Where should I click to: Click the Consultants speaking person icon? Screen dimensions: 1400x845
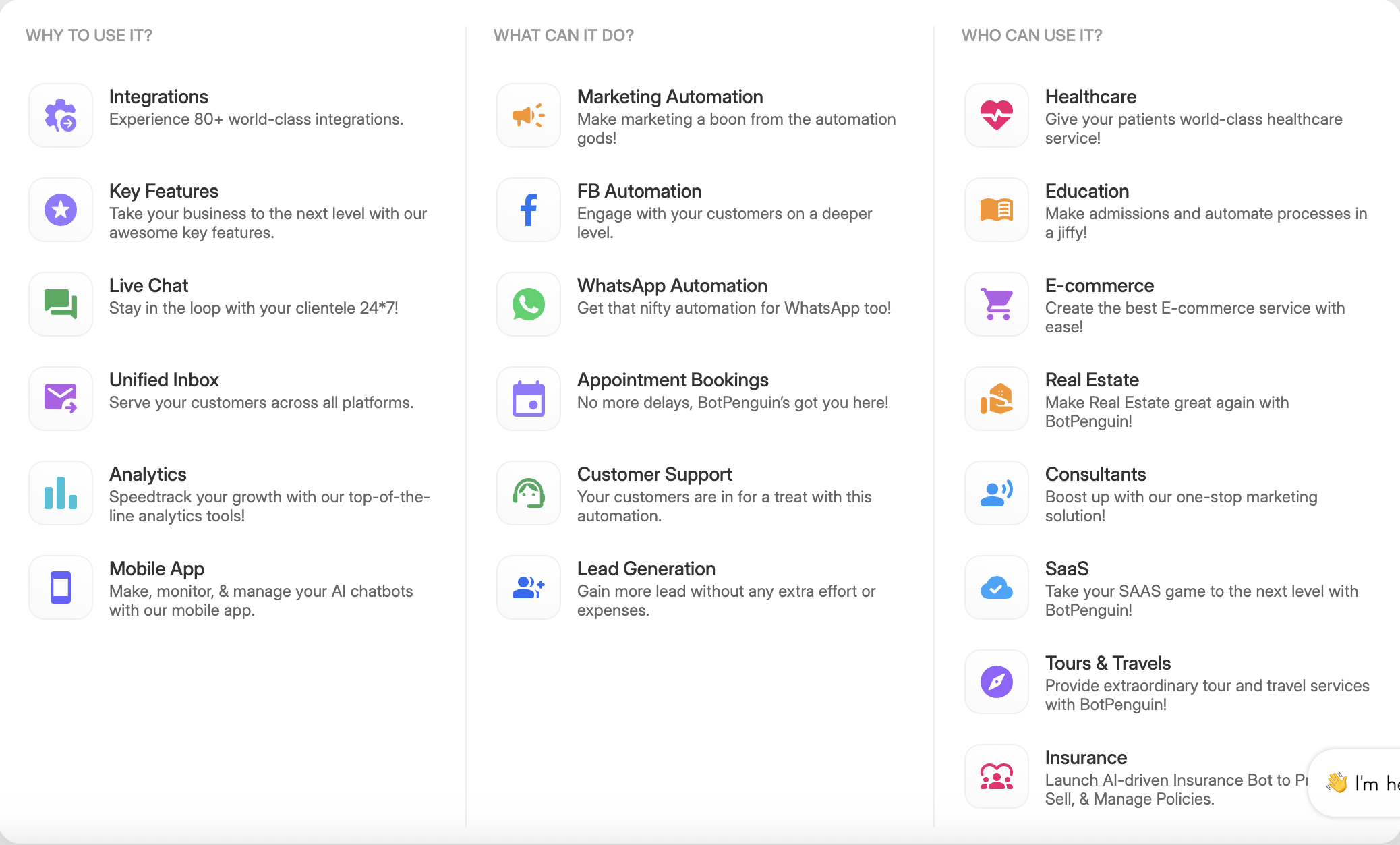point(997,493)
